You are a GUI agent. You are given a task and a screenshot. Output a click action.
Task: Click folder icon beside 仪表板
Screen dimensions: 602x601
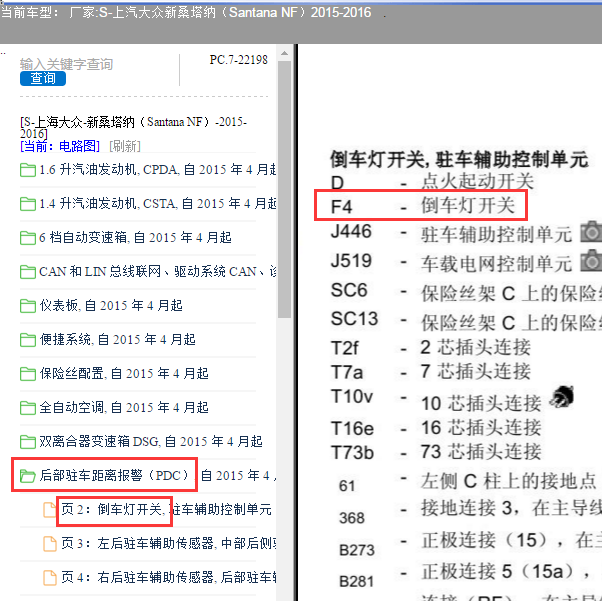(28, 306)
